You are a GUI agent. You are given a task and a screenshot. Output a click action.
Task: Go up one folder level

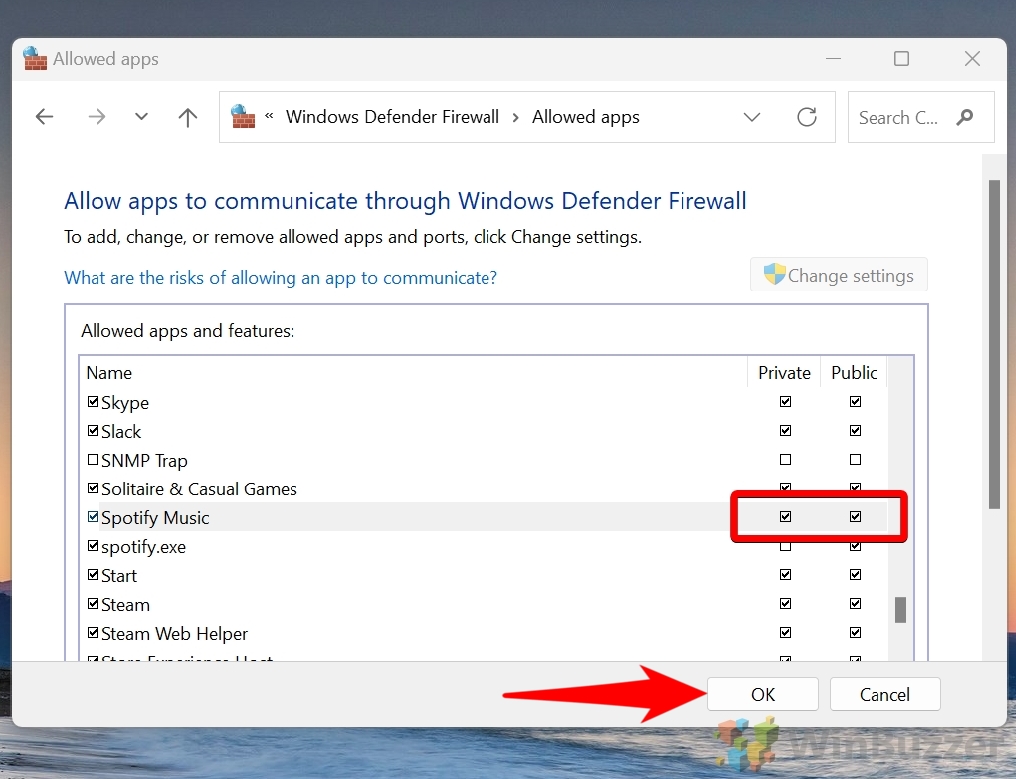coord(188,117)
